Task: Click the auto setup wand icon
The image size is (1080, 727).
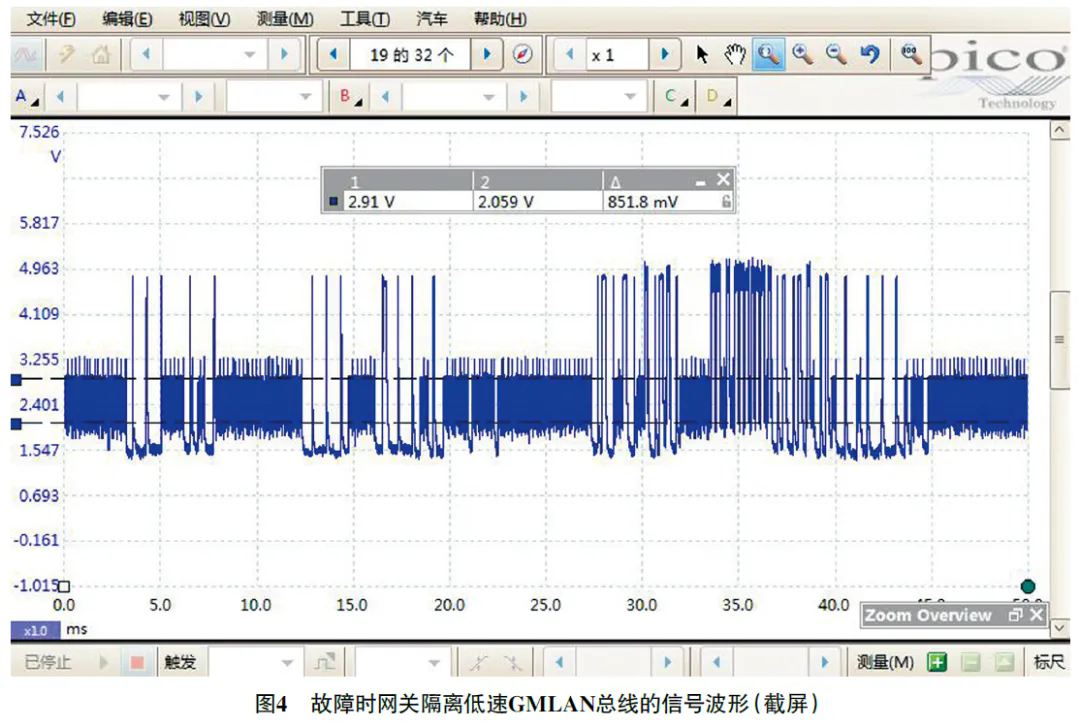Action: (x=66, y=54)
